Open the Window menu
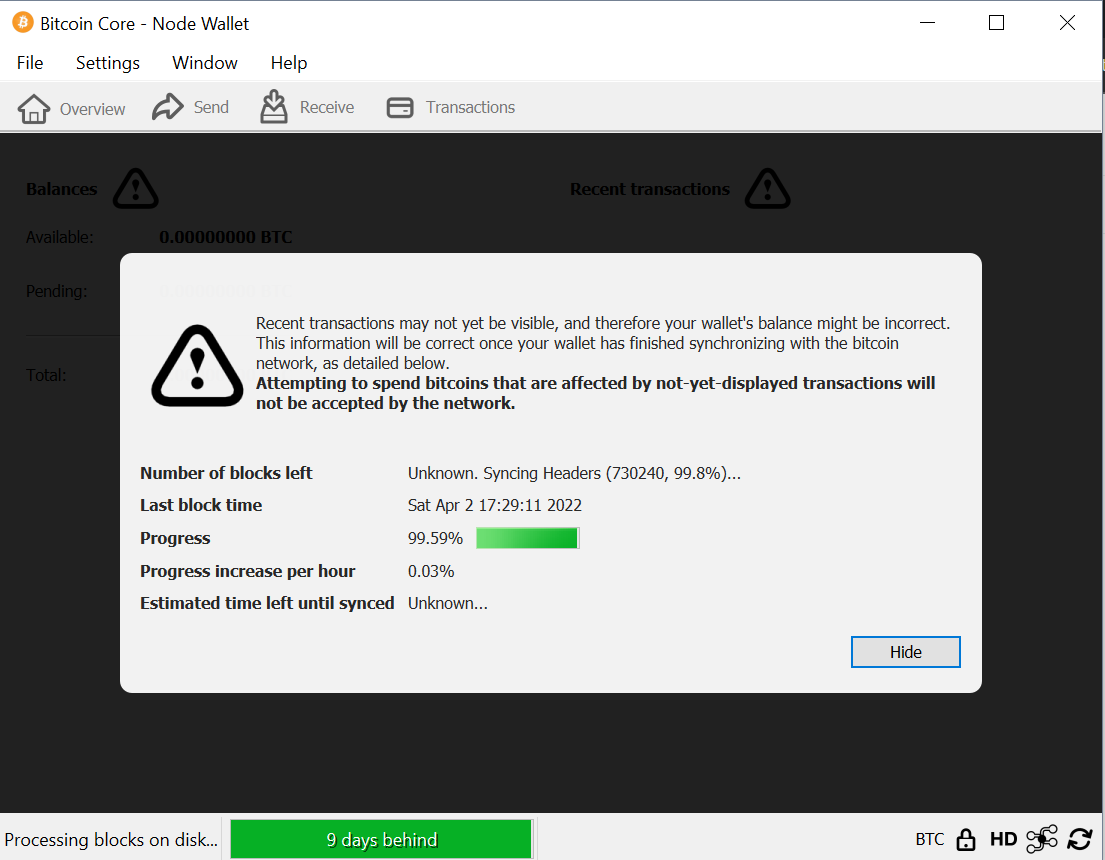 204,62
